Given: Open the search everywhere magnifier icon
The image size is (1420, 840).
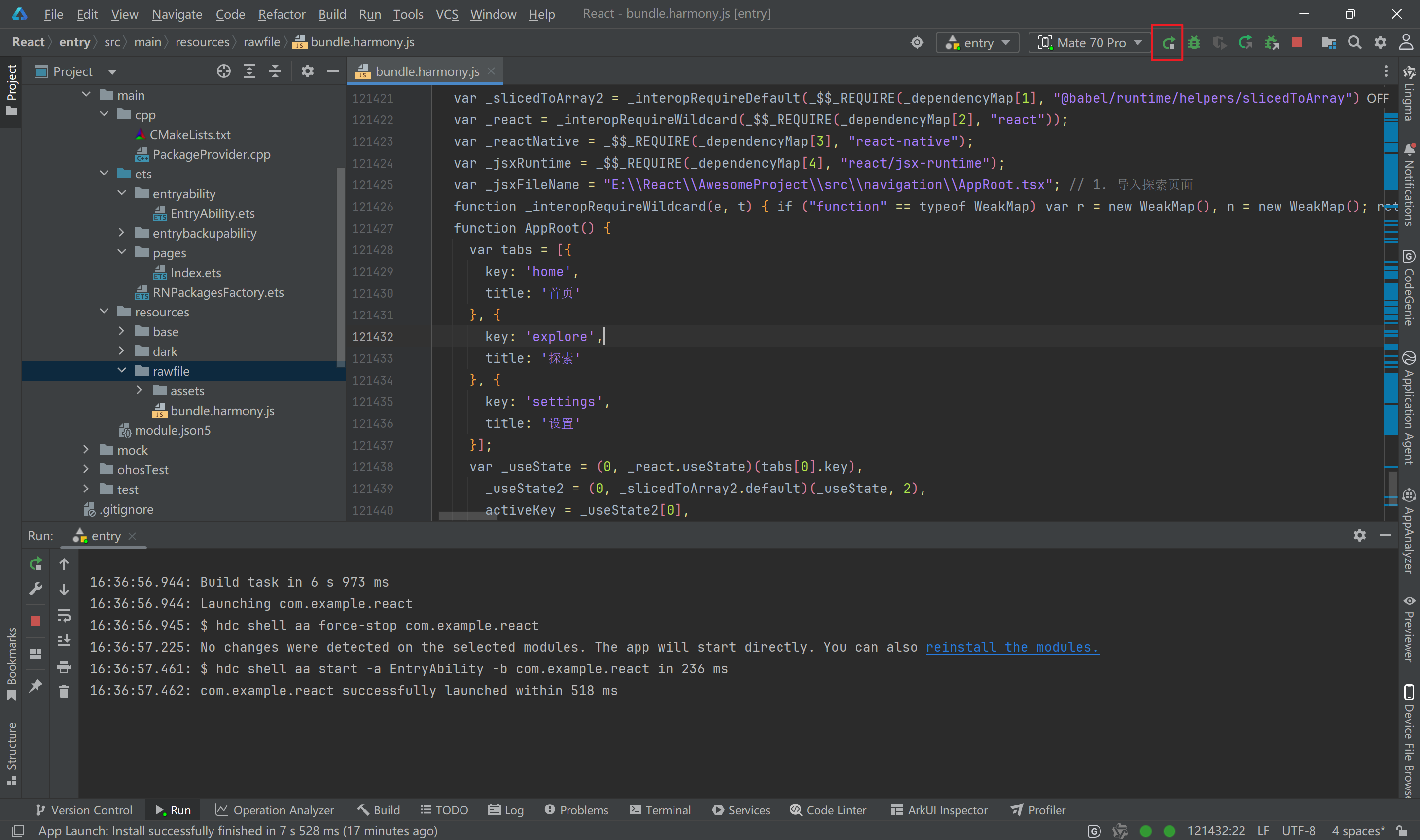Looking at the screenshot, I should (x=1354, y=42).
